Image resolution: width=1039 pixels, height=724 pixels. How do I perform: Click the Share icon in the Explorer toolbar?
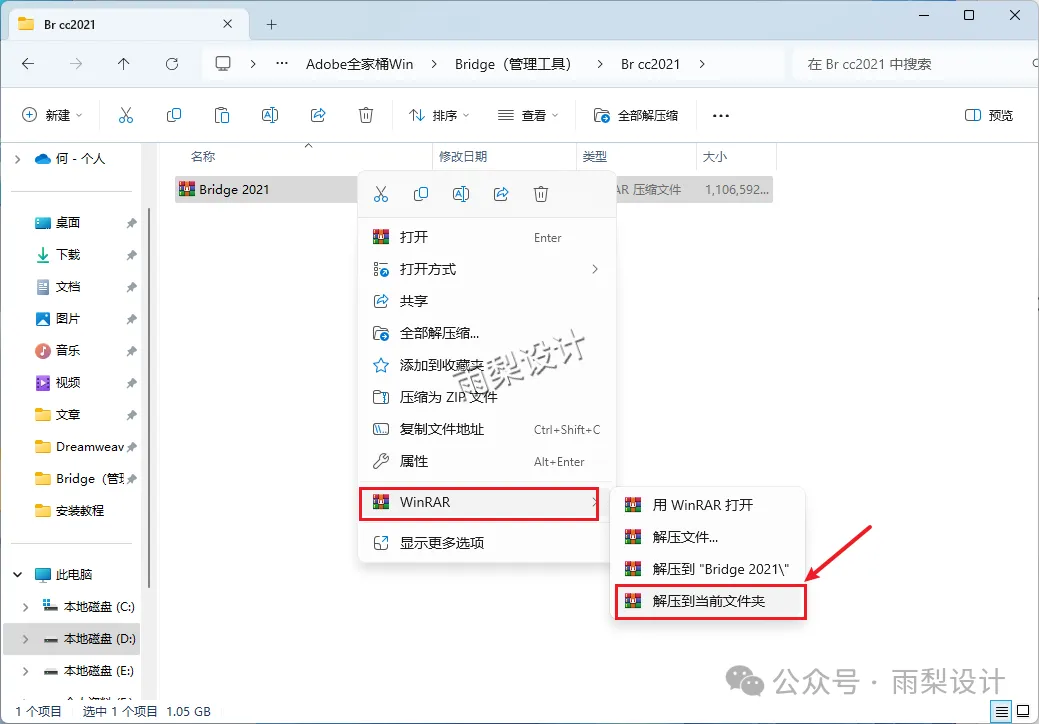[318, 115]
